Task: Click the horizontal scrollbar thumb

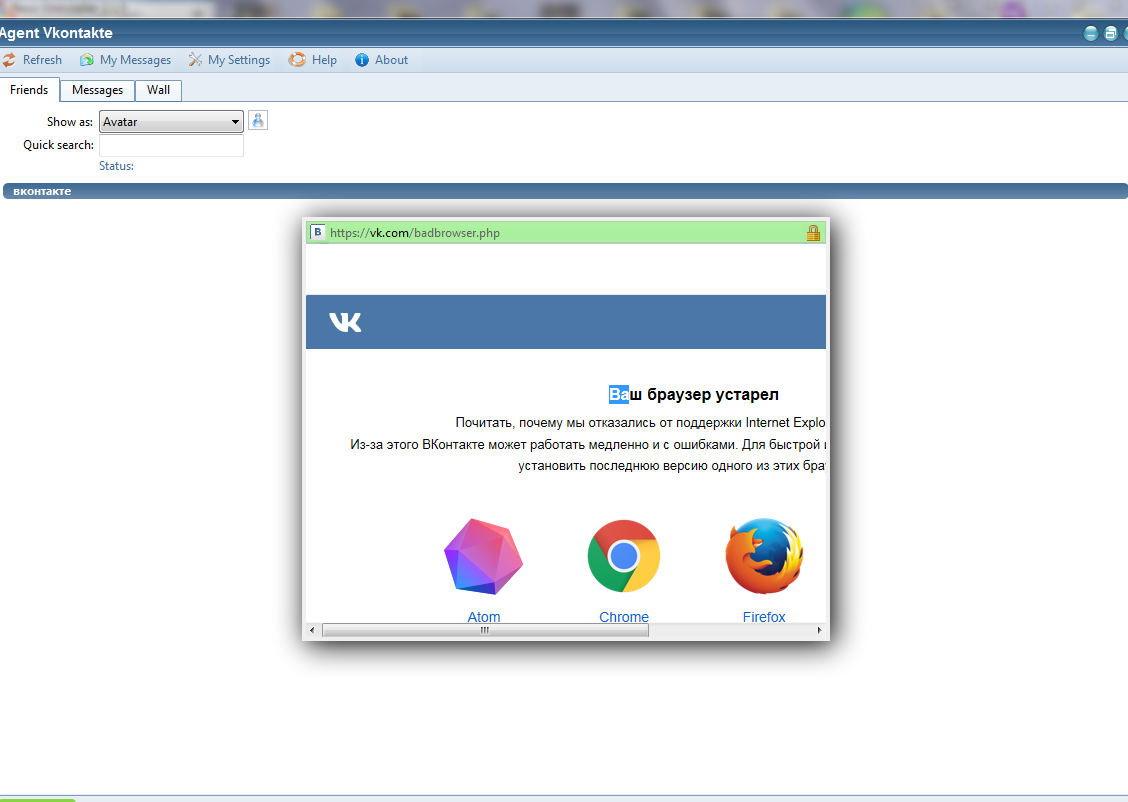Action: pos(486,630)
